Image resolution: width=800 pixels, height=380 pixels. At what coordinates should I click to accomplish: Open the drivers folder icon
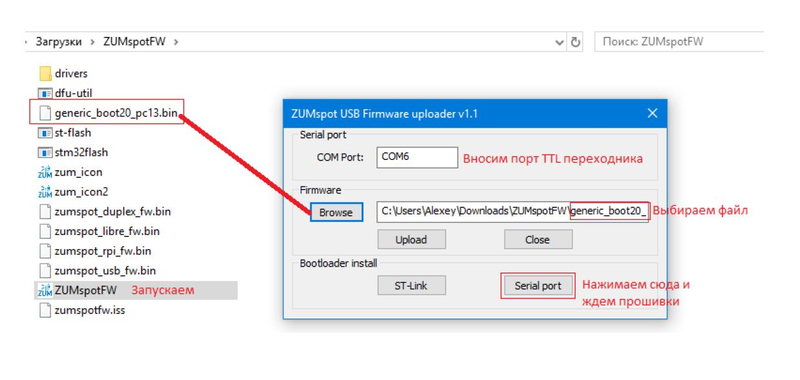tap(45, 73)
